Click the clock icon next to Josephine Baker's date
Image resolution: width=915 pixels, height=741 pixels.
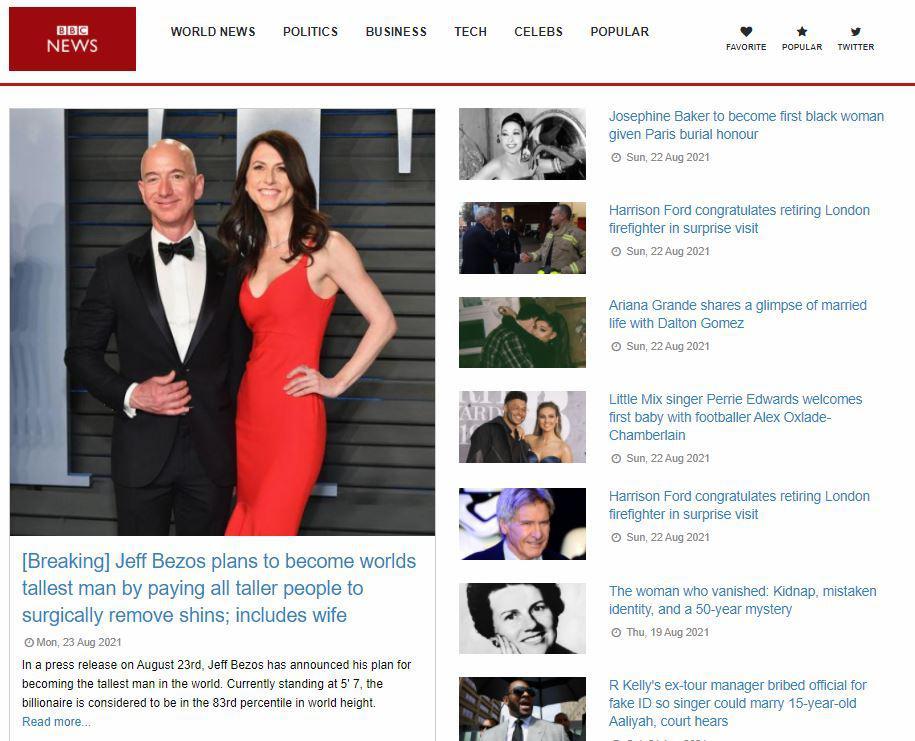[614, 158]
